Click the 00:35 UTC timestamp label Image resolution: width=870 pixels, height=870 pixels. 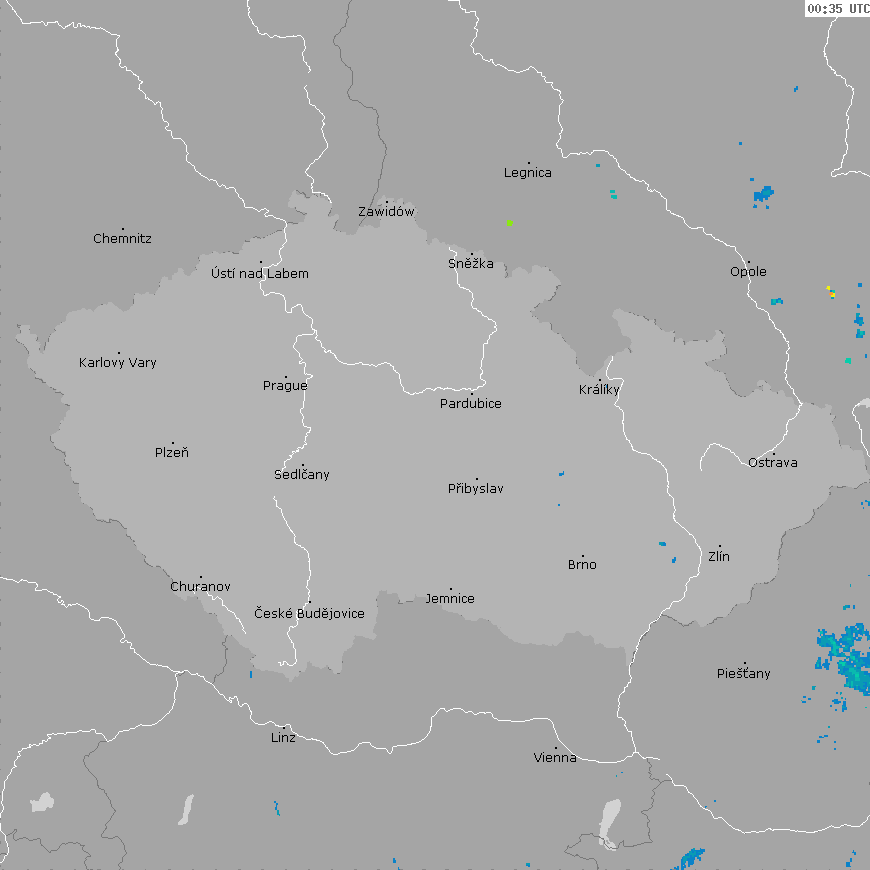[x=837, y=9]
